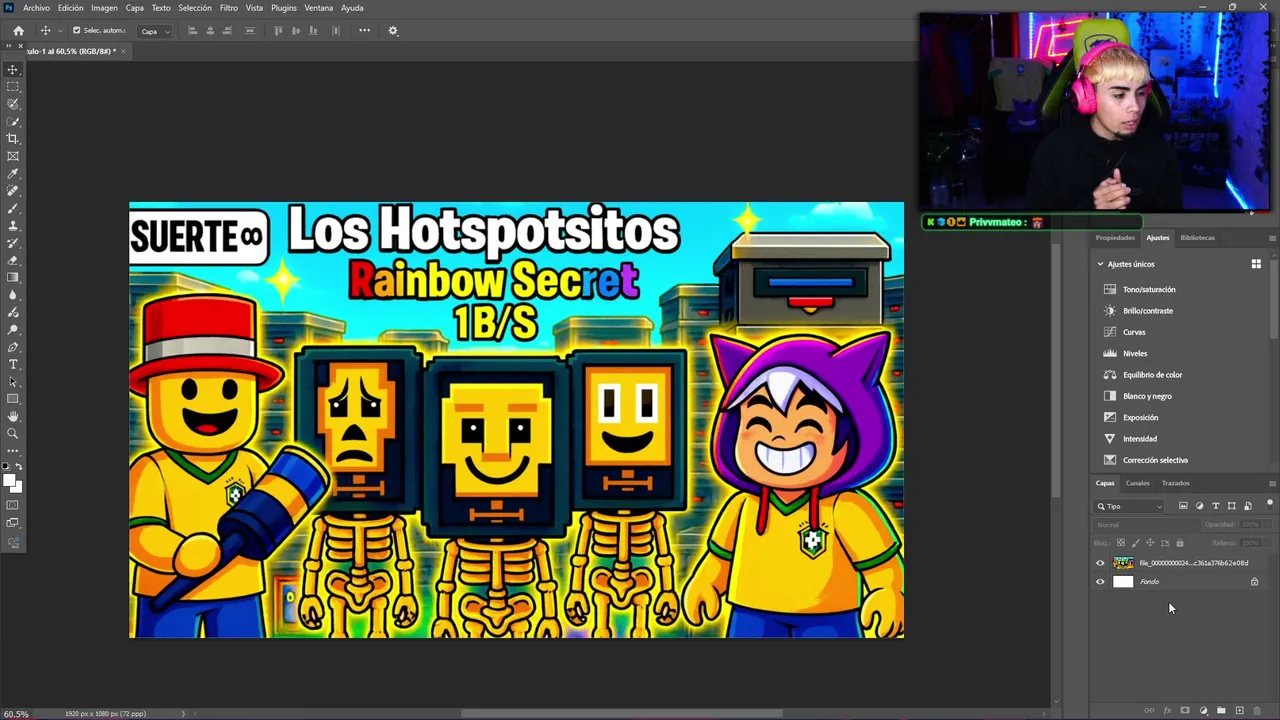The height and width of the screenshot is (720, 1280).
Task: Click the Home icon in options bar
Action: click(x=18, y=31)
